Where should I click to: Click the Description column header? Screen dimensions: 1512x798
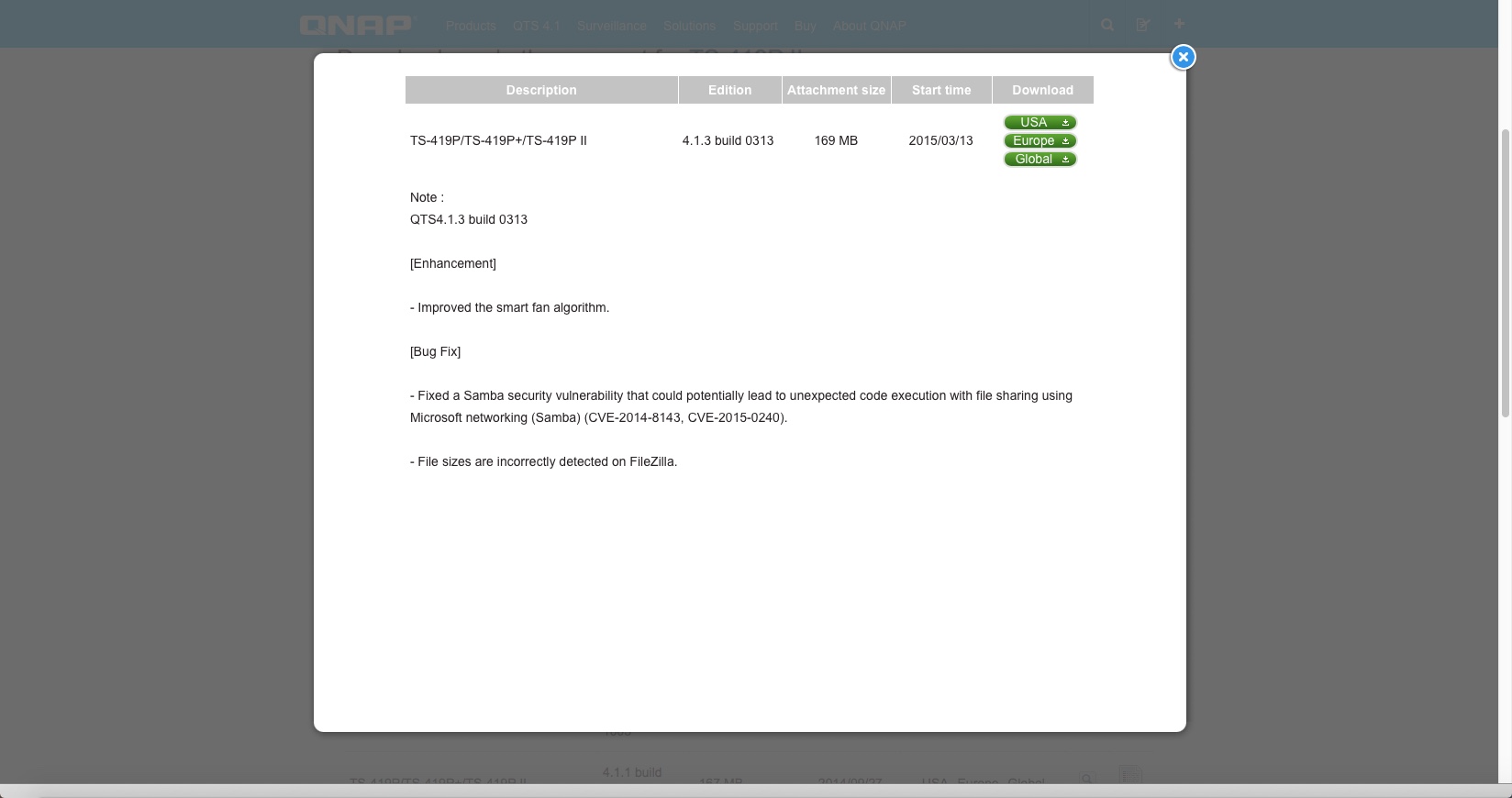pyautogui.click(x=541, y=90)
